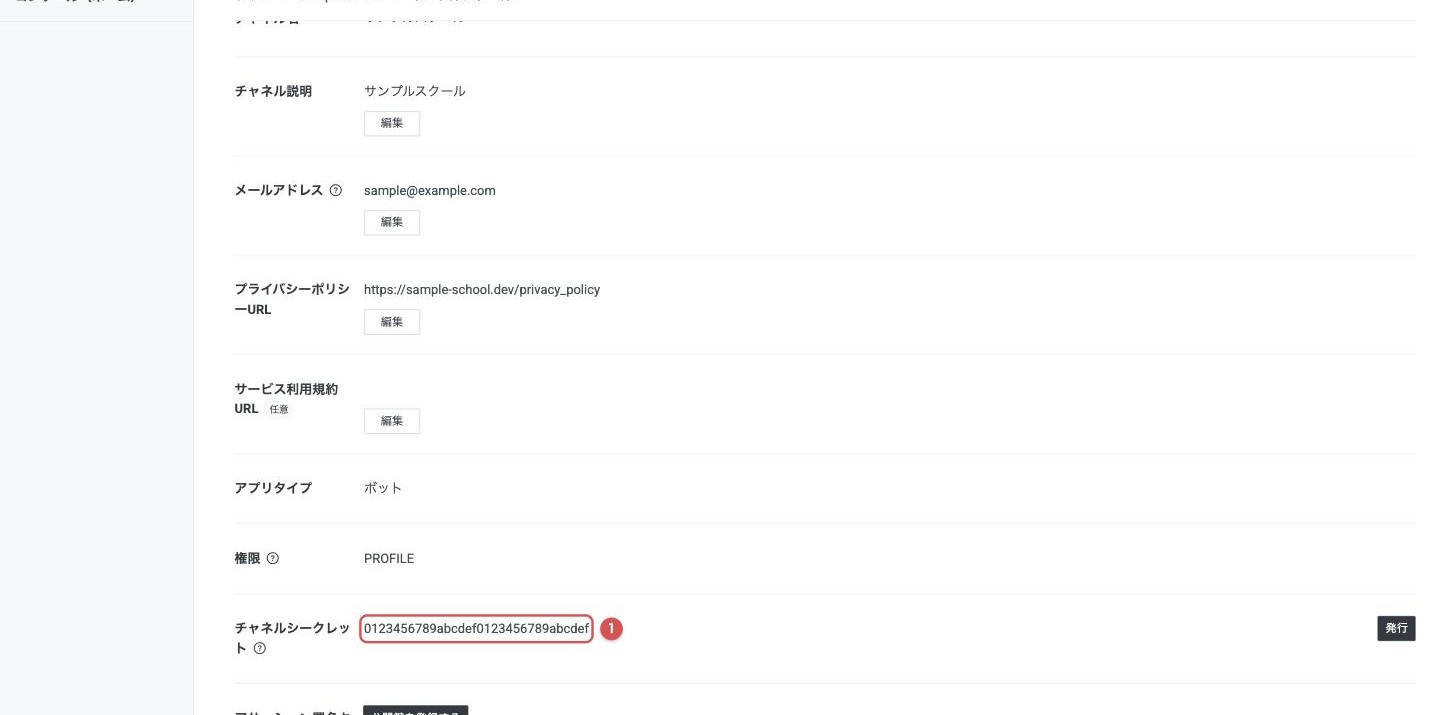1456x715 pixels.
Task: Click the 発行 button for channel secret
Action: click(x=1396, y=628)
